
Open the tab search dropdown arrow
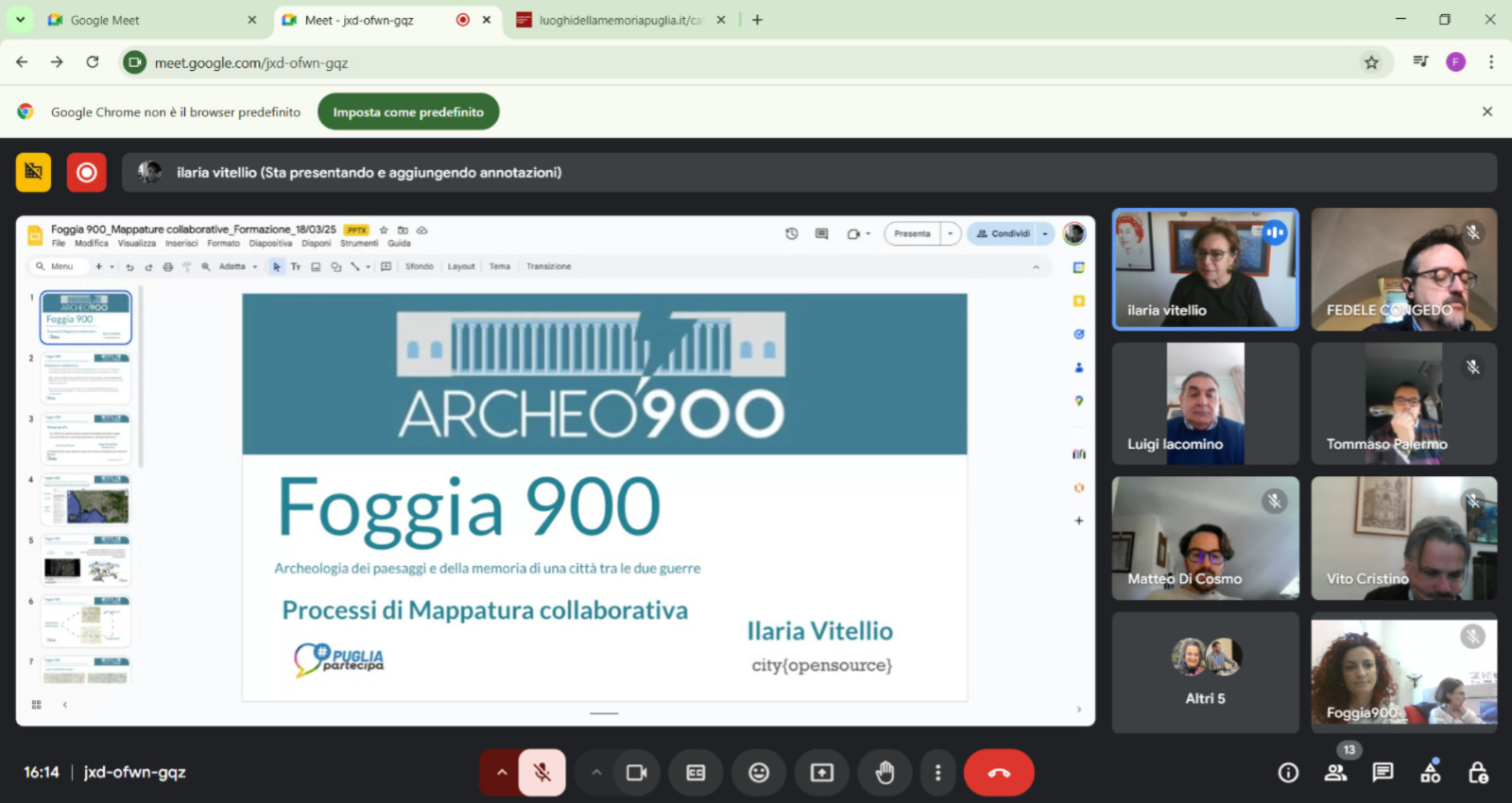pyautogui.click(x=20, y=19)
